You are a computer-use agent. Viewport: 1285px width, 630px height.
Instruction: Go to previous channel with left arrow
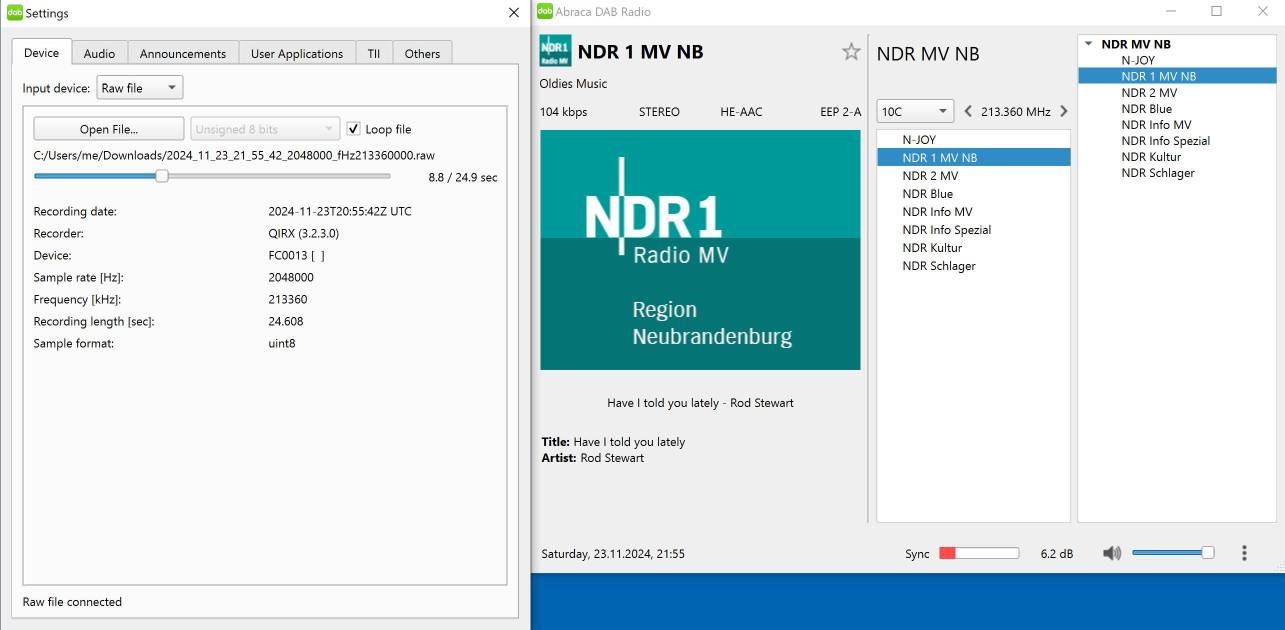pos(968,111)
